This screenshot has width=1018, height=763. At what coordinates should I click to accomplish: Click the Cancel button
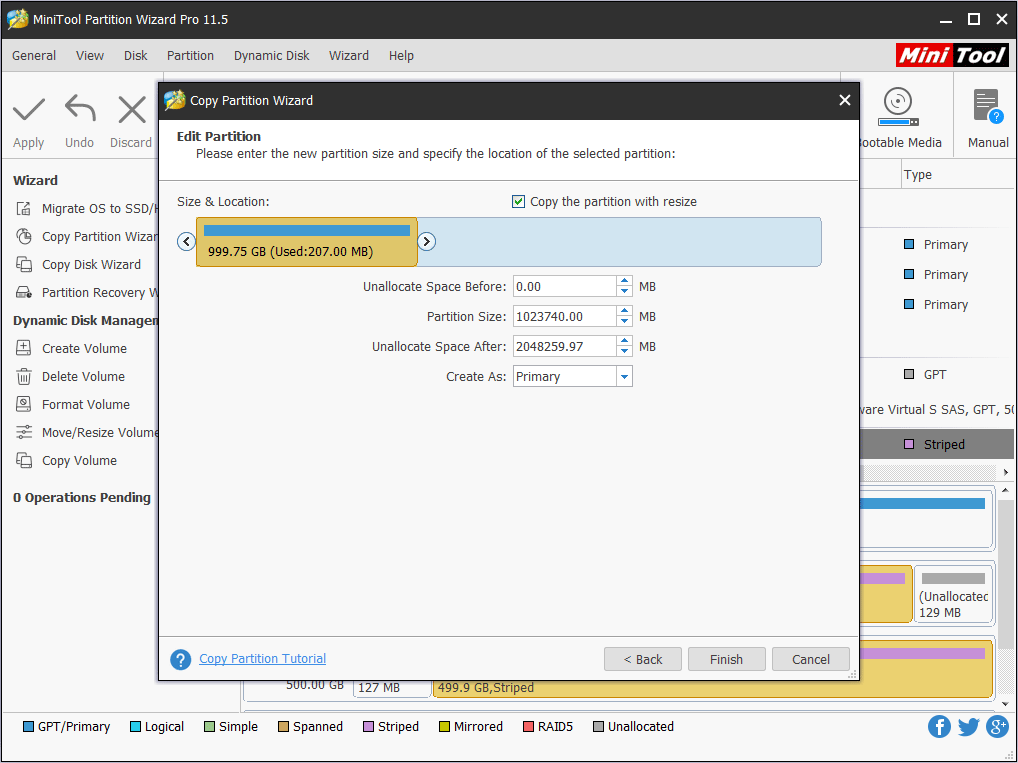[811, 659]
